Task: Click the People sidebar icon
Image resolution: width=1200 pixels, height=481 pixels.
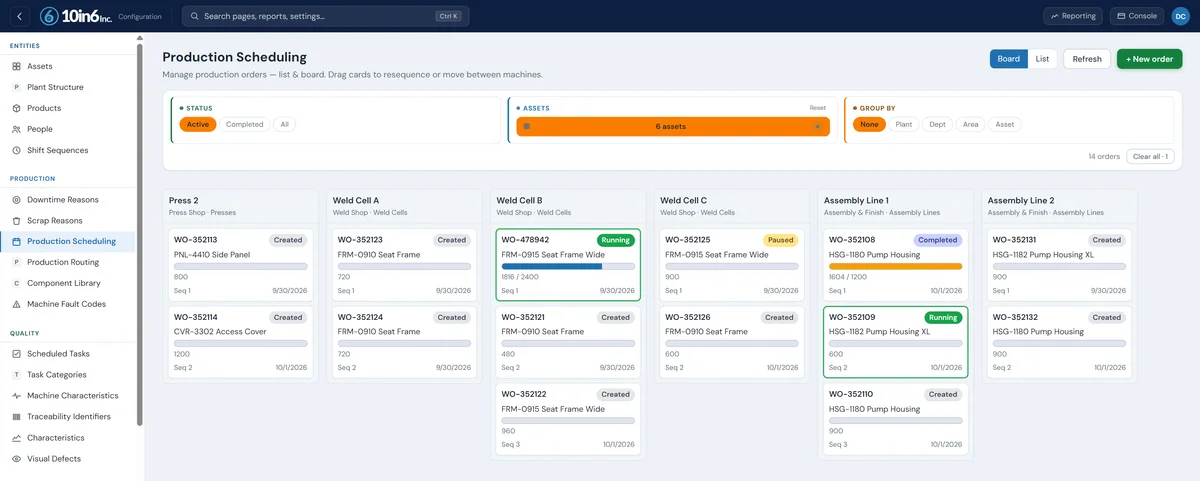Action: 16,129
